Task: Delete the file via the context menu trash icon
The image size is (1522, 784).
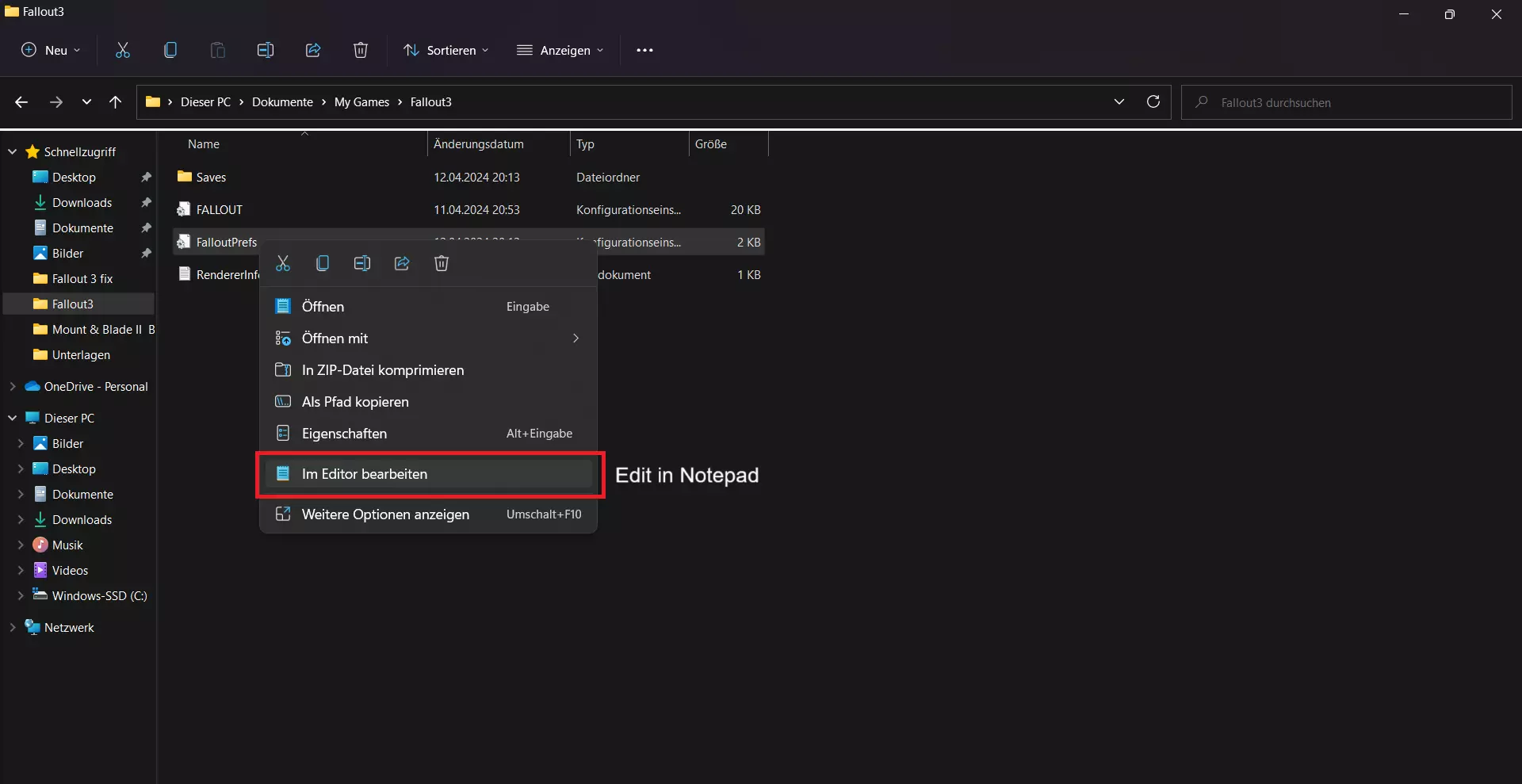Action: point(442,263)
